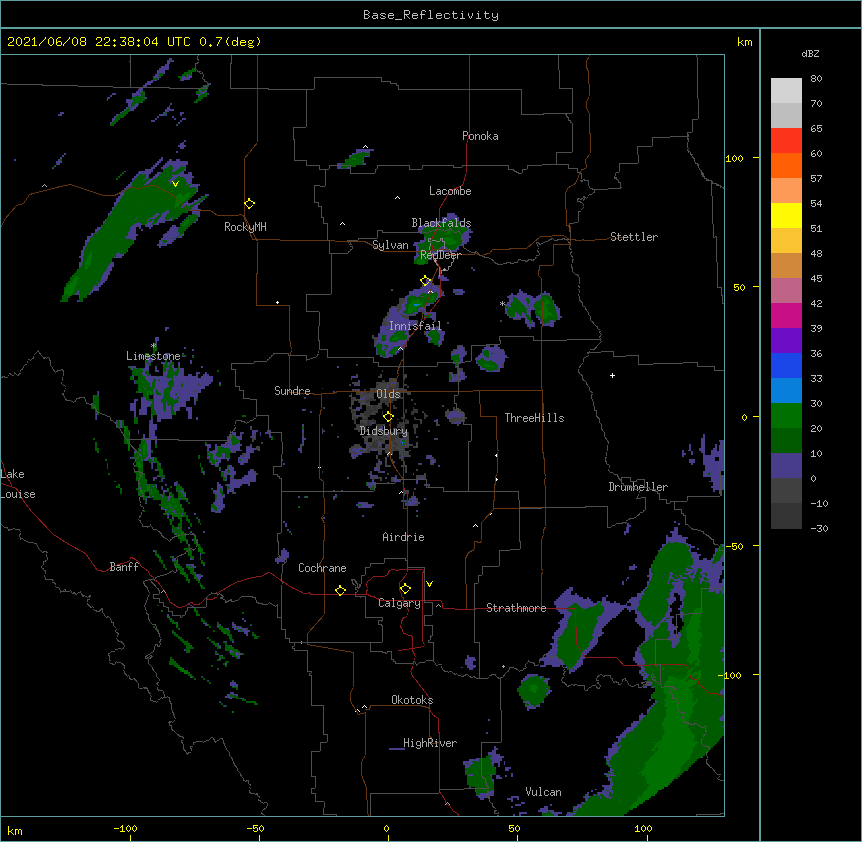Click the dBZ legend heading

(810, 54)
